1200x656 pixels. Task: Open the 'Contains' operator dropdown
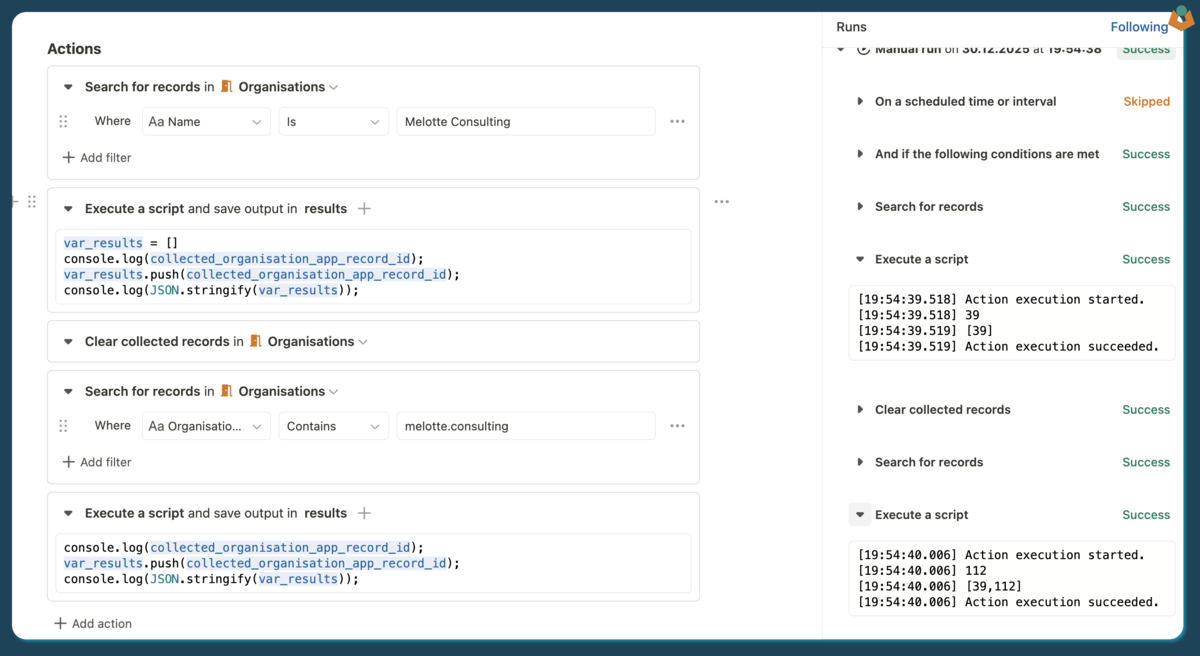click(333, 426)
